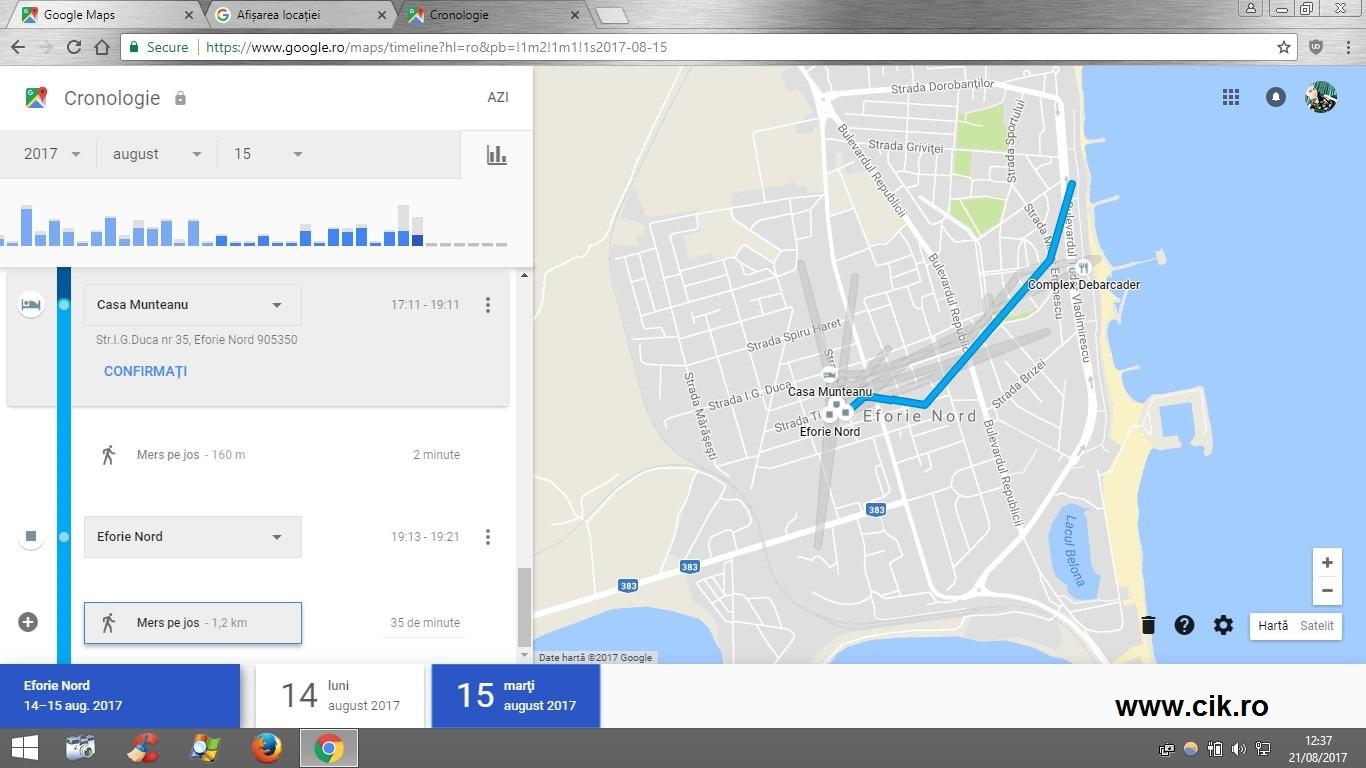Zoom out on the map
Image resolution: width=1366 pixels, height=768 pixels.
point(1327,590)
